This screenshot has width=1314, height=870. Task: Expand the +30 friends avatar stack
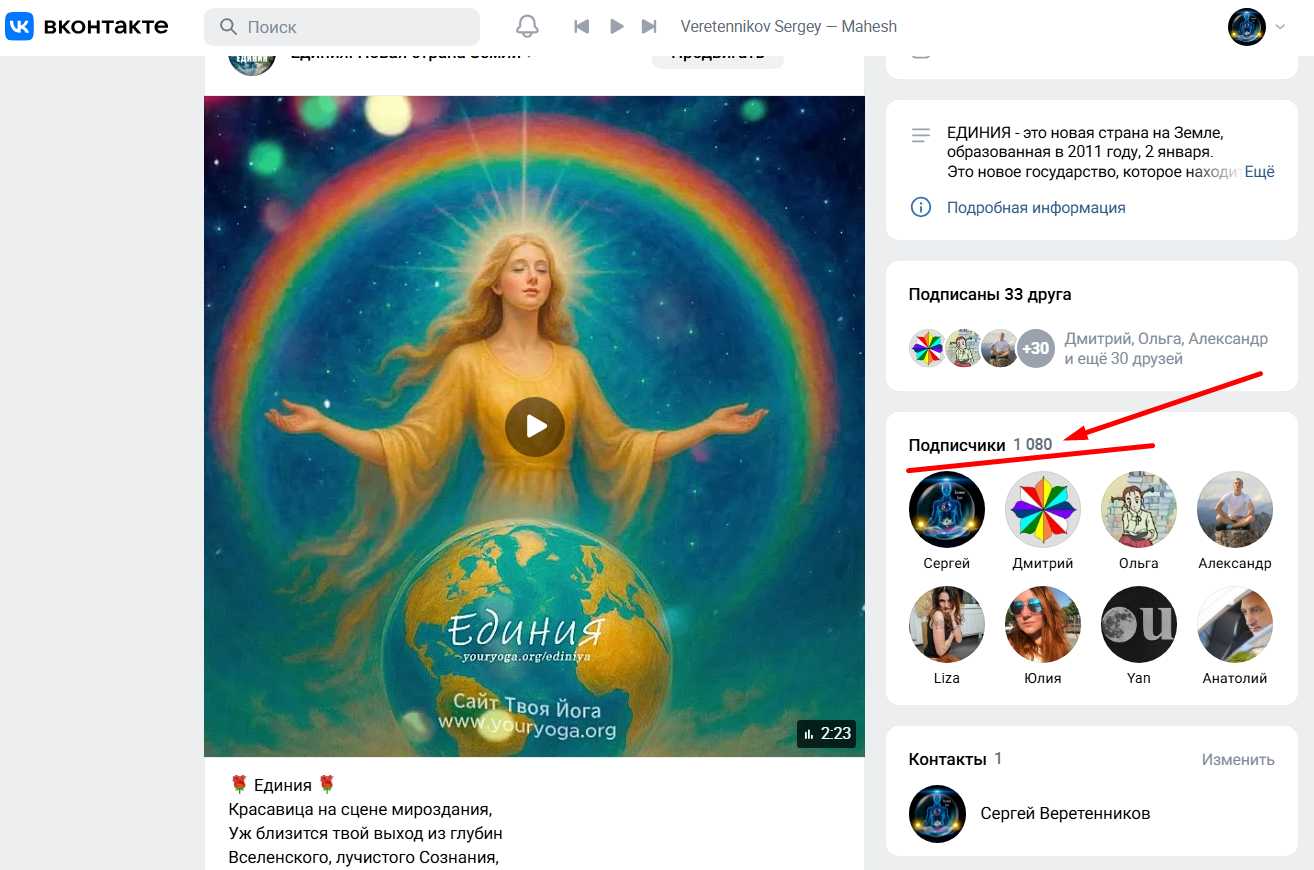click(x=1036, y=348)
